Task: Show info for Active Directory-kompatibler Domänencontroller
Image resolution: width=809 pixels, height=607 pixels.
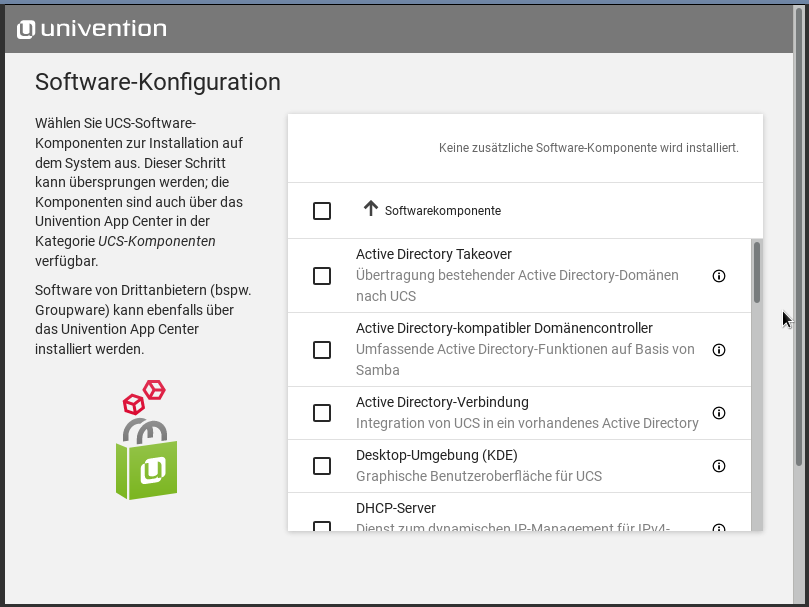Action: [x=718, y=350]
